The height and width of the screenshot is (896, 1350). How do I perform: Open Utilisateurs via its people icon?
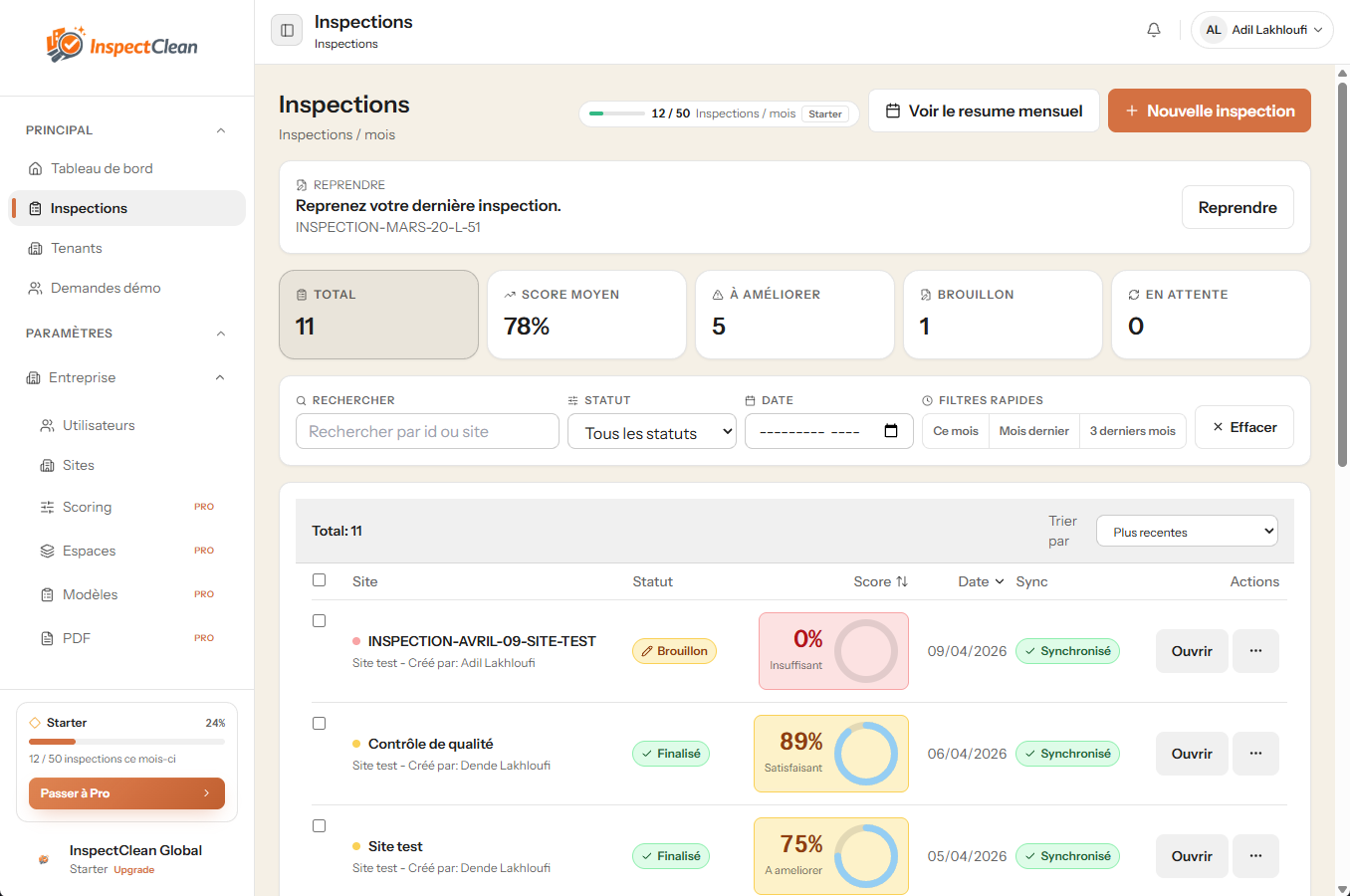click(x=46, y=425)
